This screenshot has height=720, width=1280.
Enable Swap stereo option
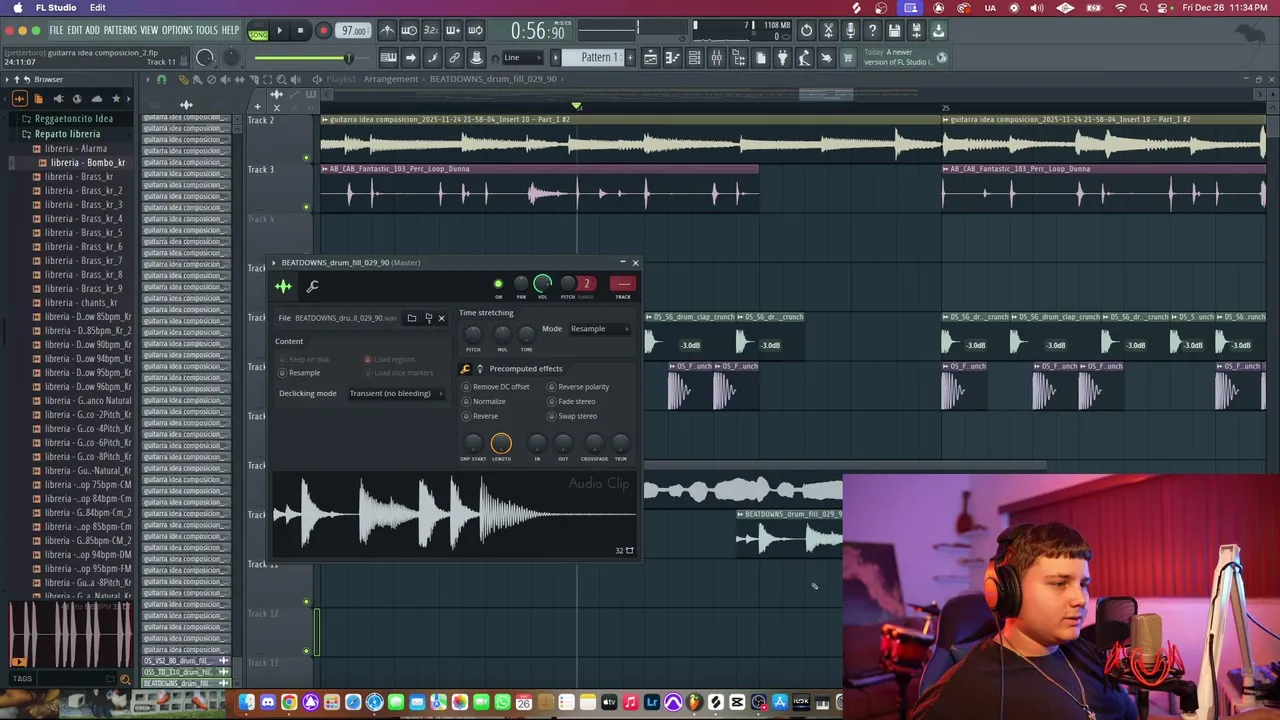pyautogui.click(x=572, y=416)
